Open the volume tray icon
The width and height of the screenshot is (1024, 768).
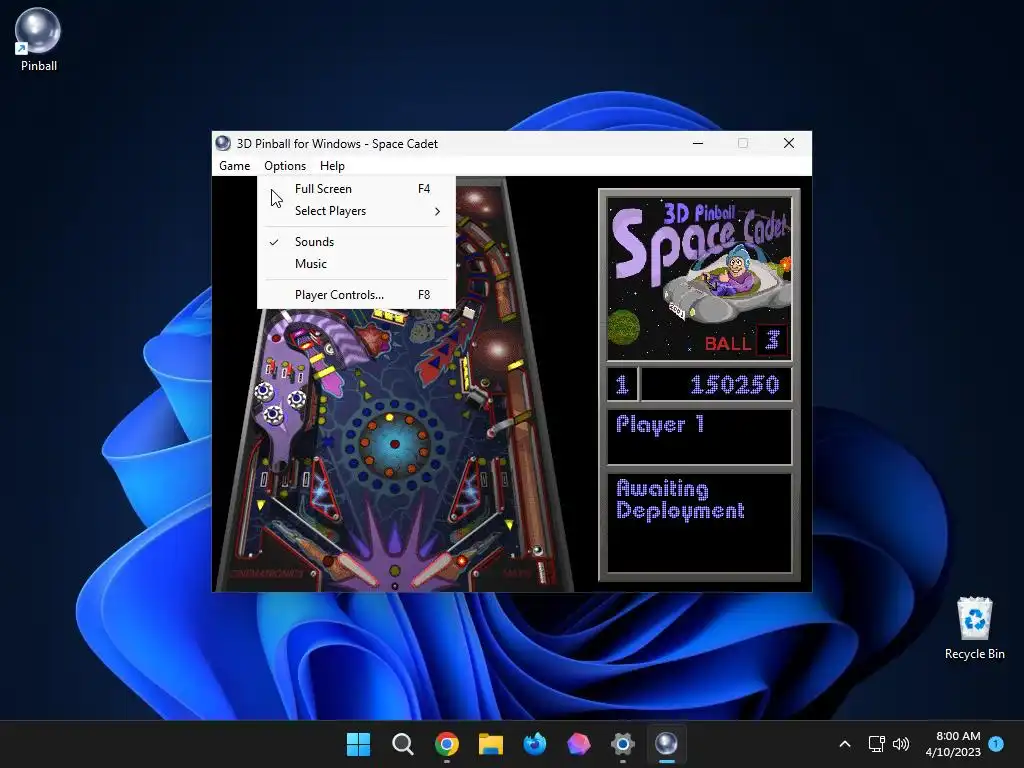(x=901, y=744)
